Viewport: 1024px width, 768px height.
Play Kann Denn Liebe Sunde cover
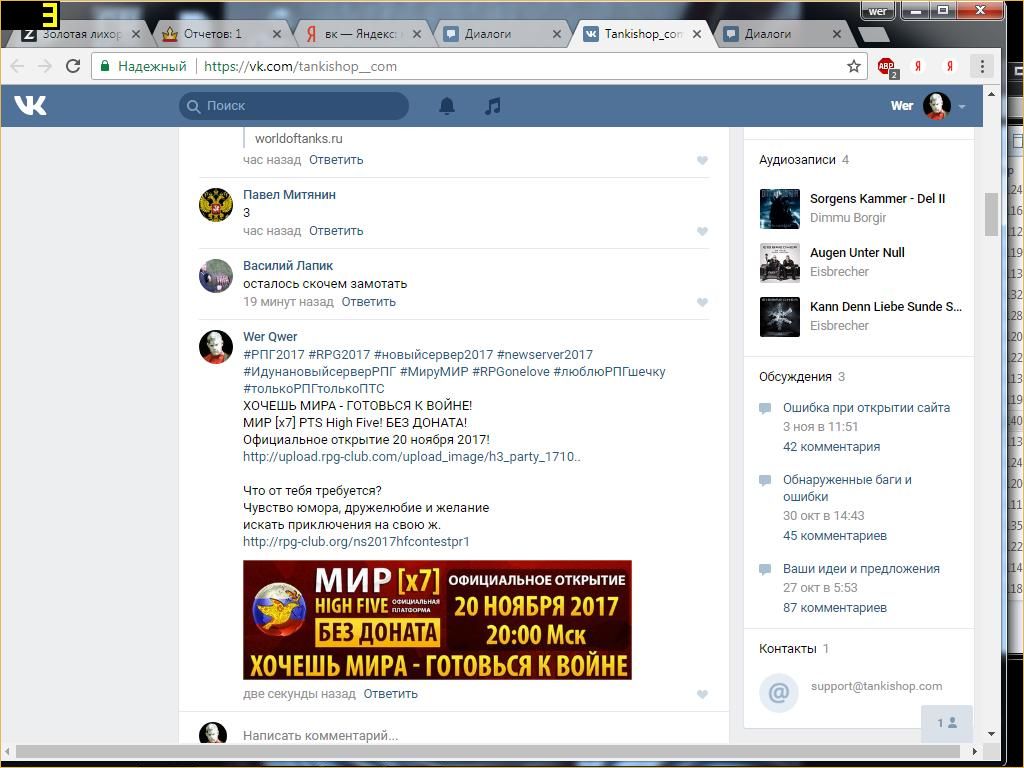(780, 317)
